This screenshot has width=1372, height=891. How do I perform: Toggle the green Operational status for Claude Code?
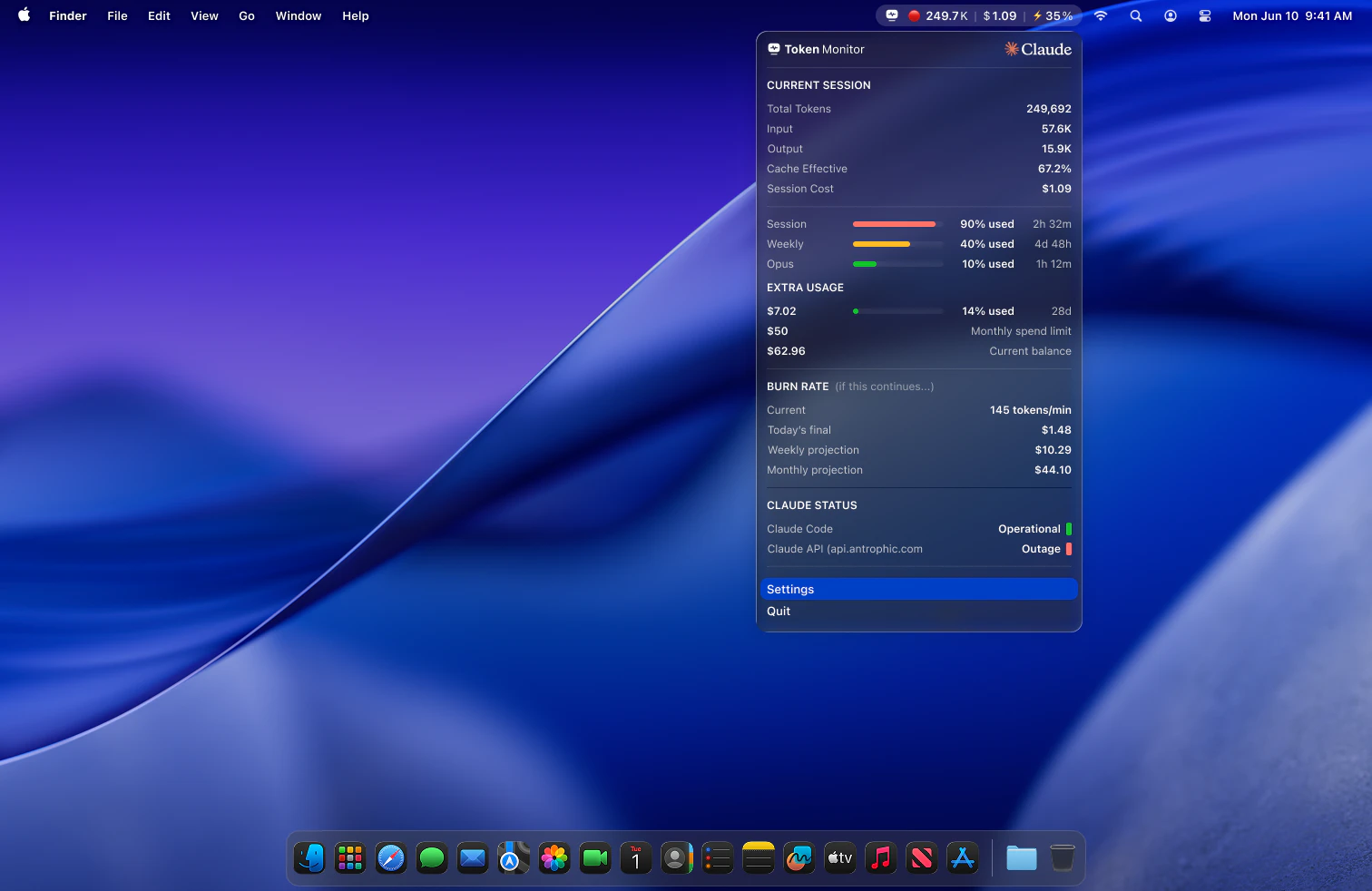point(1069,528)
